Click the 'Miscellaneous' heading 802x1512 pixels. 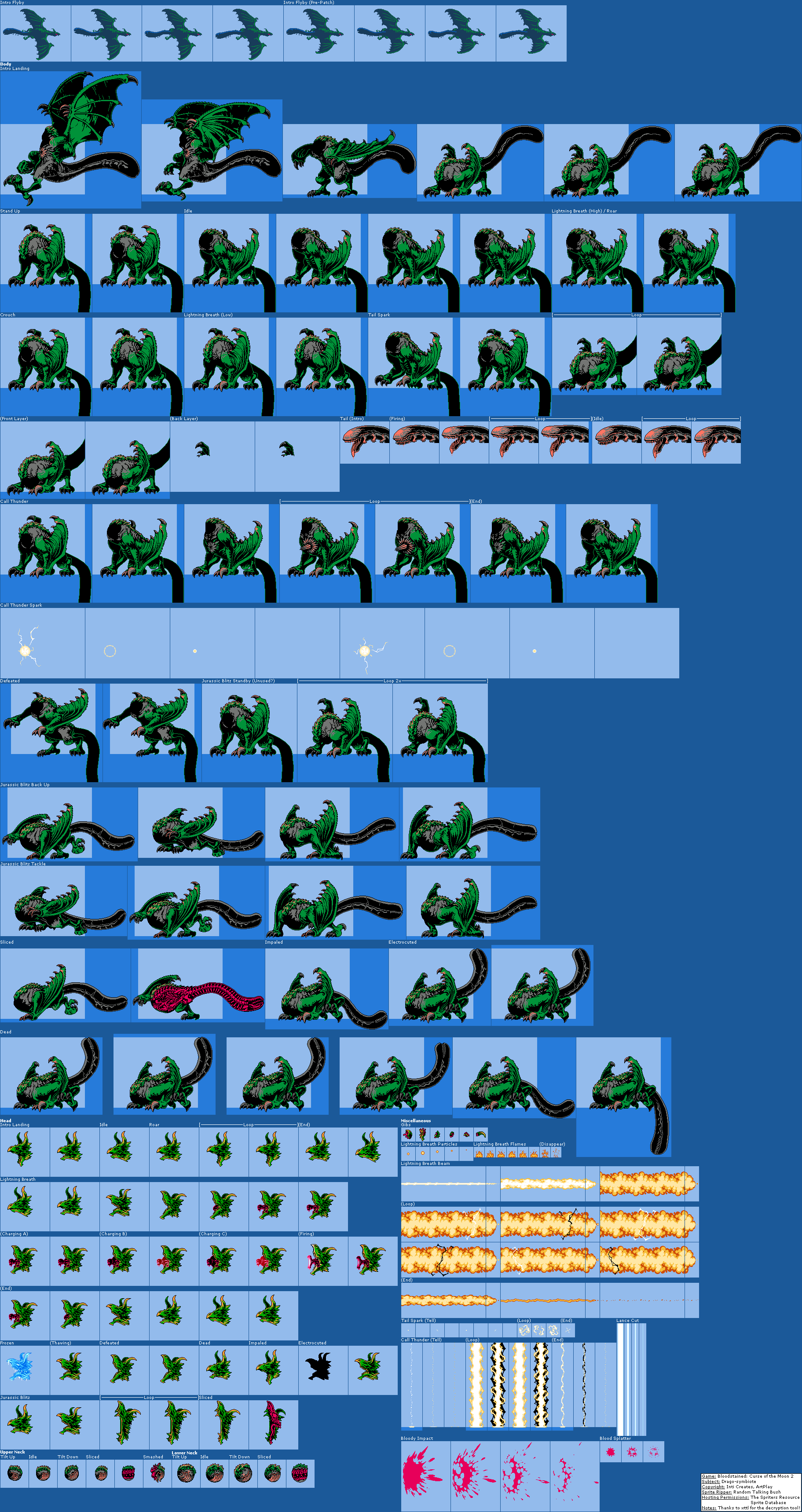pyautogui.click(x=416, y=1120)
